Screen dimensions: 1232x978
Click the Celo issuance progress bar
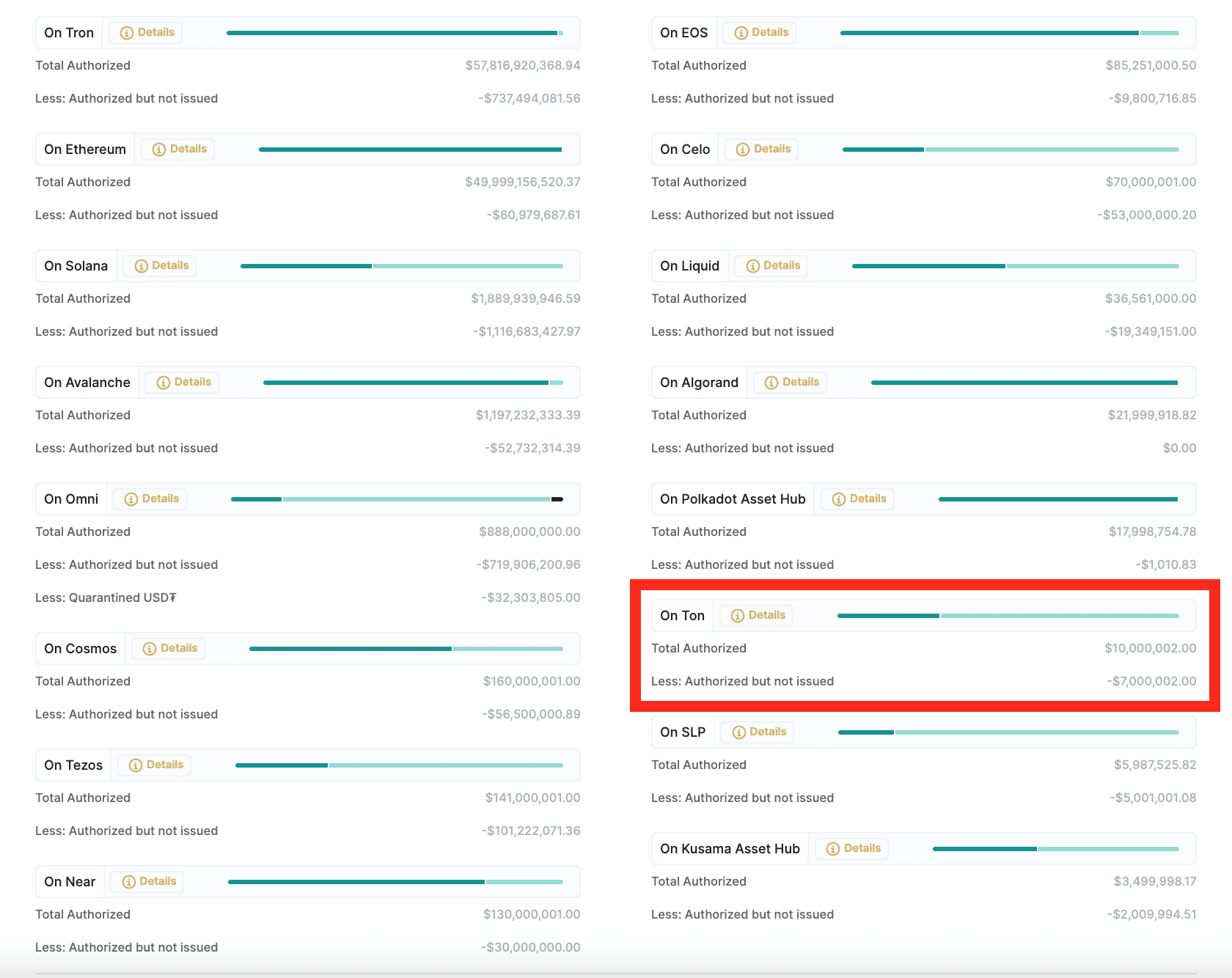pos(1011,150)
